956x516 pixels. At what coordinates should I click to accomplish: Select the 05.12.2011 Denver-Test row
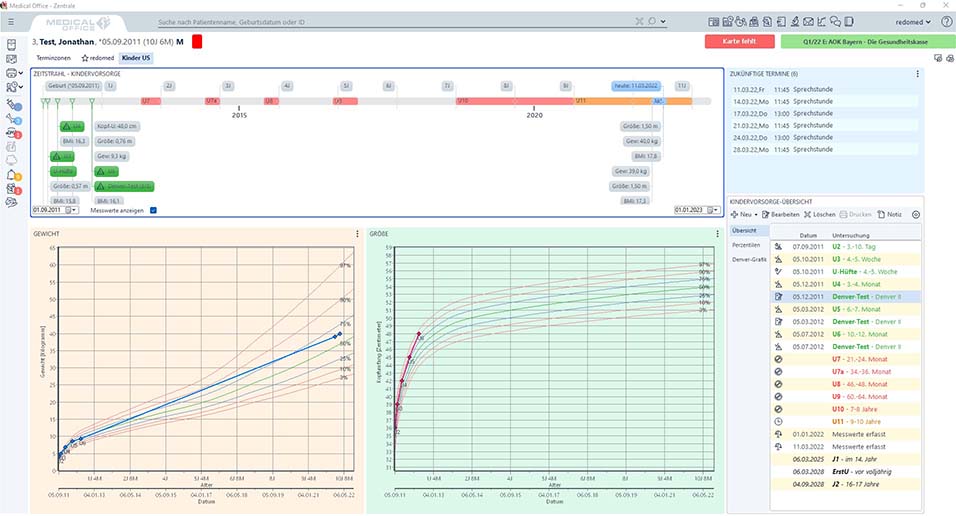[x=846, y=297]
